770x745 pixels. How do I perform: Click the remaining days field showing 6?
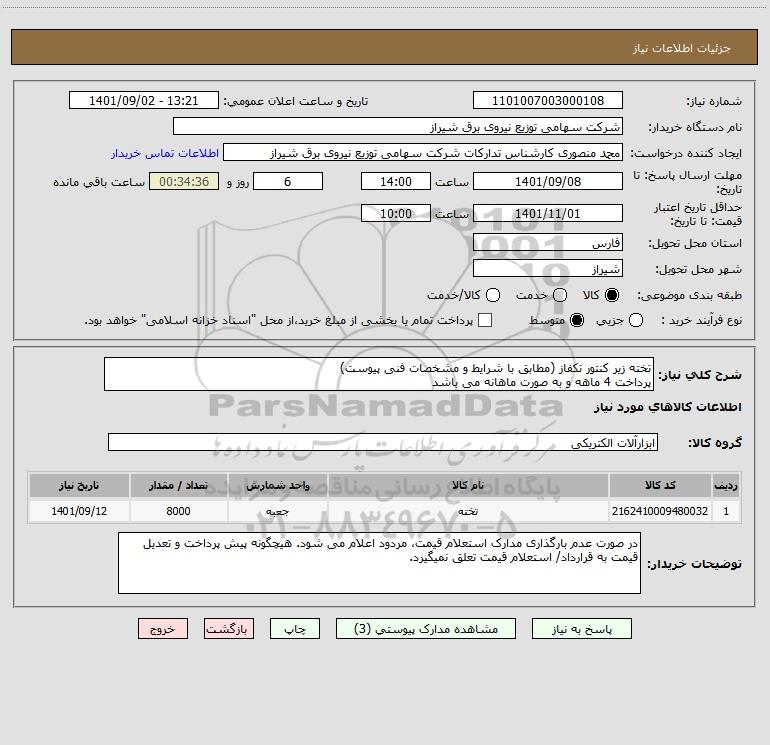click(x=288, y=181)
